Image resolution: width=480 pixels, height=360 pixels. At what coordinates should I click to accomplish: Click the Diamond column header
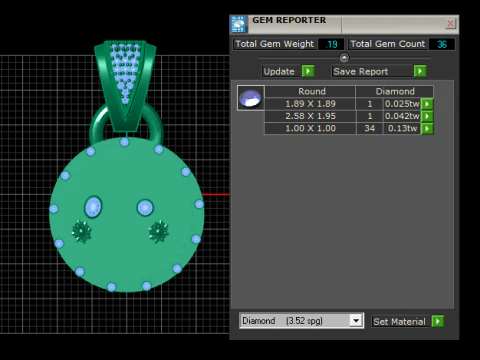click(x=395, y=91)
